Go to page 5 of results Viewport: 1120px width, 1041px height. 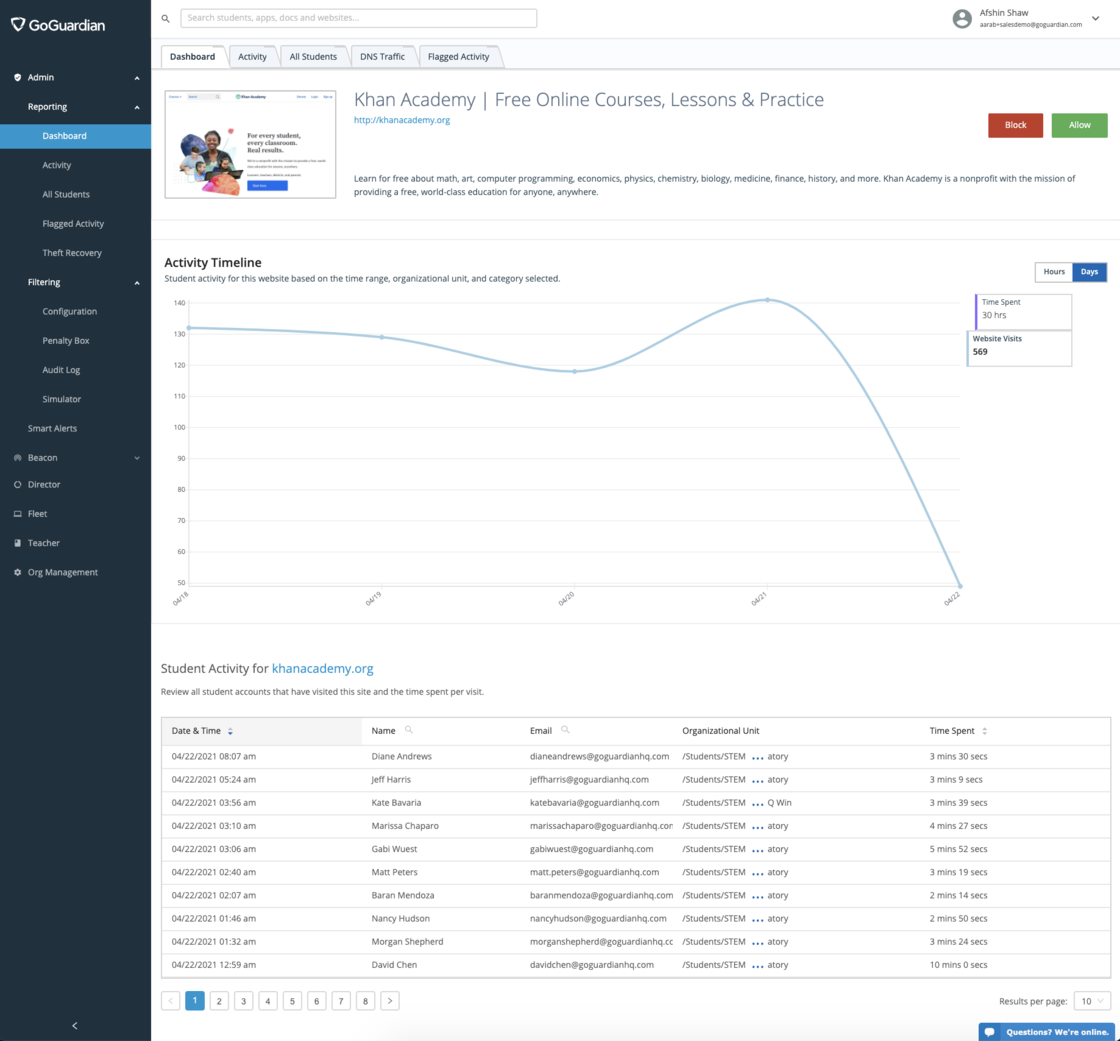click(x=292, y=1001)
